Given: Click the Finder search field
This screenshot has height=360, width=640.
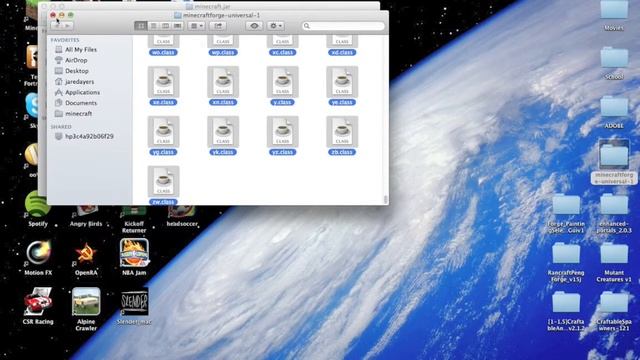Looking at the screenshot, I should tap(343, 26).
